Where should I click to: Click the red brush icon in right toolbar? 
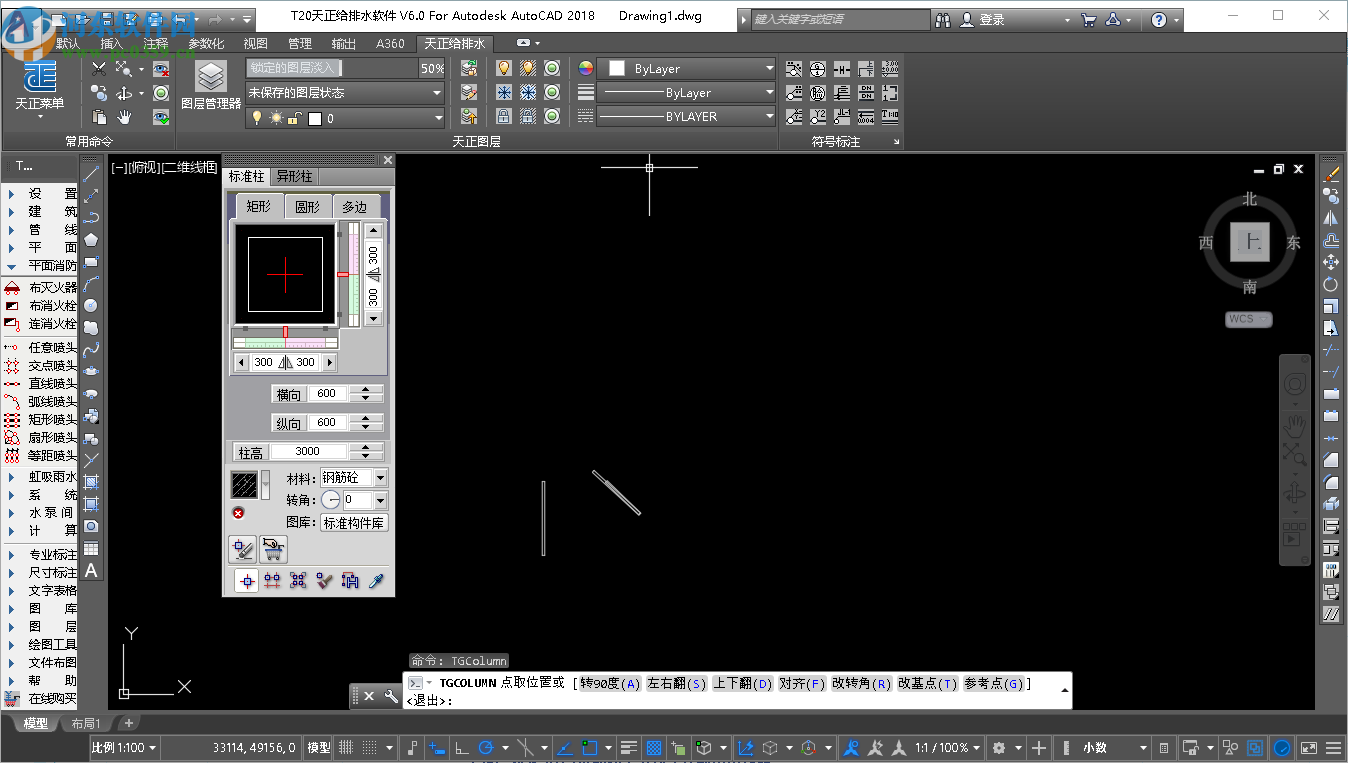[x=1331, y=174]
